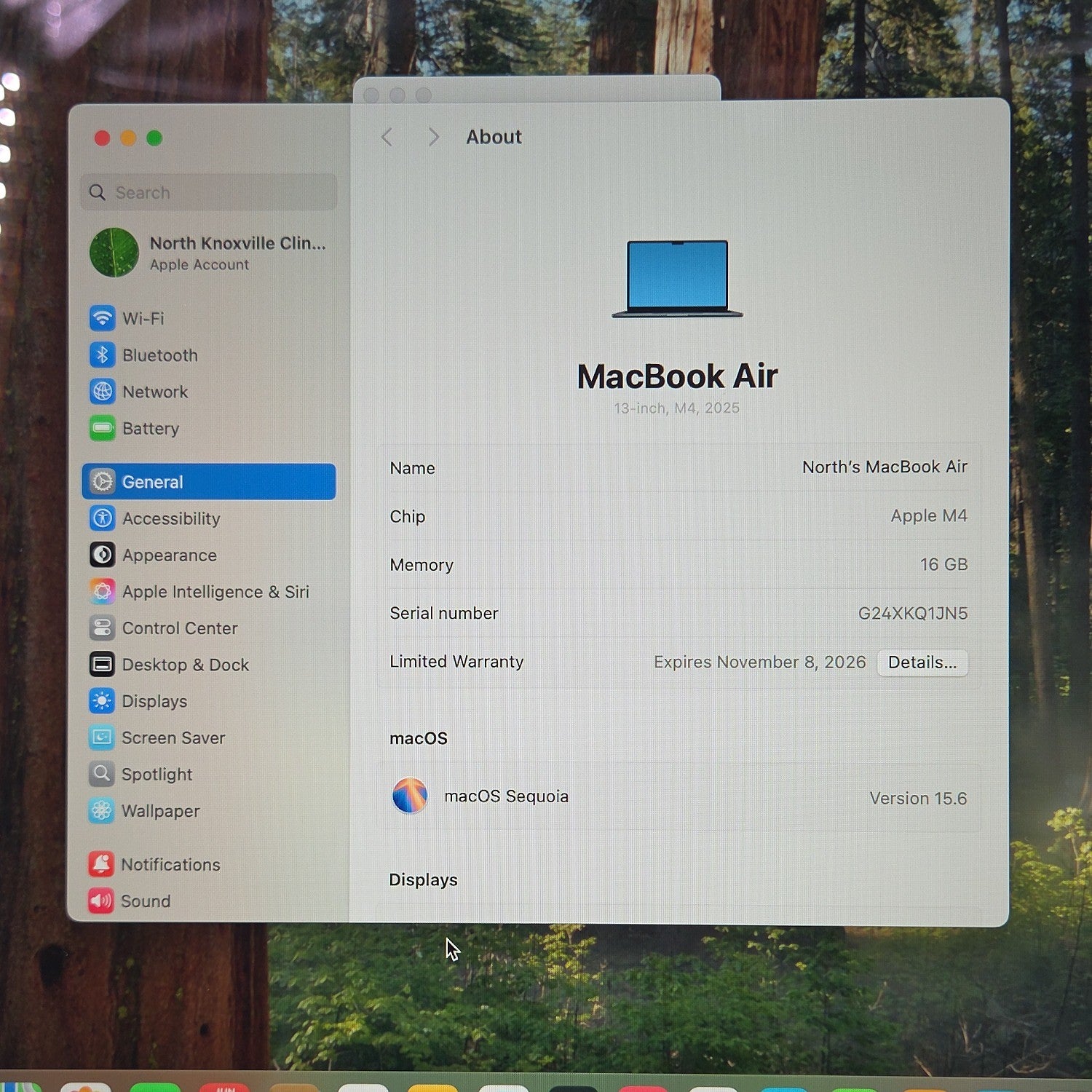Open the Apple Intelligence & Siri icon

103,591
